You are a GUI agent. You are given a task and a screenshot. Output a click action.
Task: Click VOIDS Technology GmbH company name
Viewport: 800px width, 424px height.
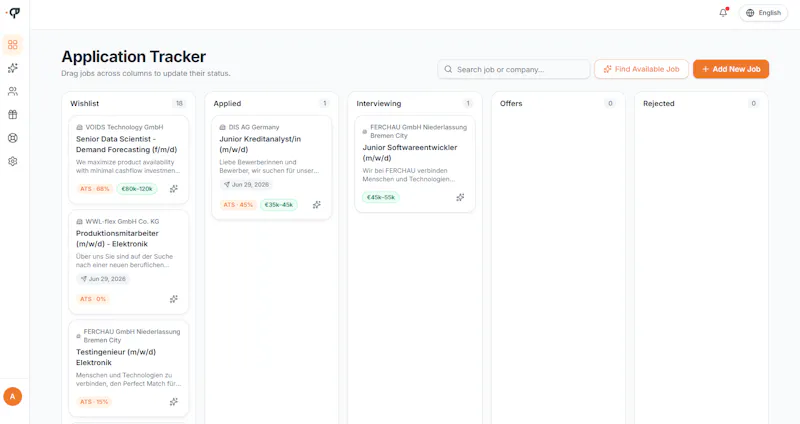[124, 127]
